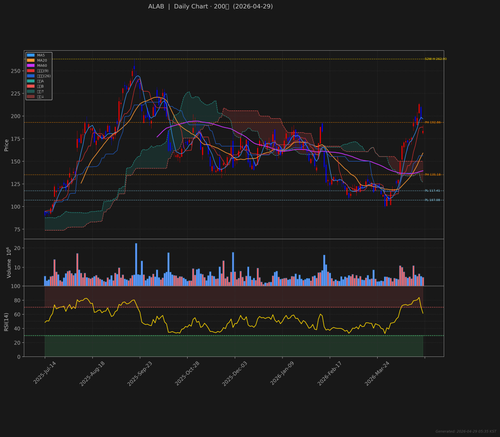The height and width of the screenshot is (437, 500).
Task: Click the ALAB Daily Chart title
Action: point(210,6)
